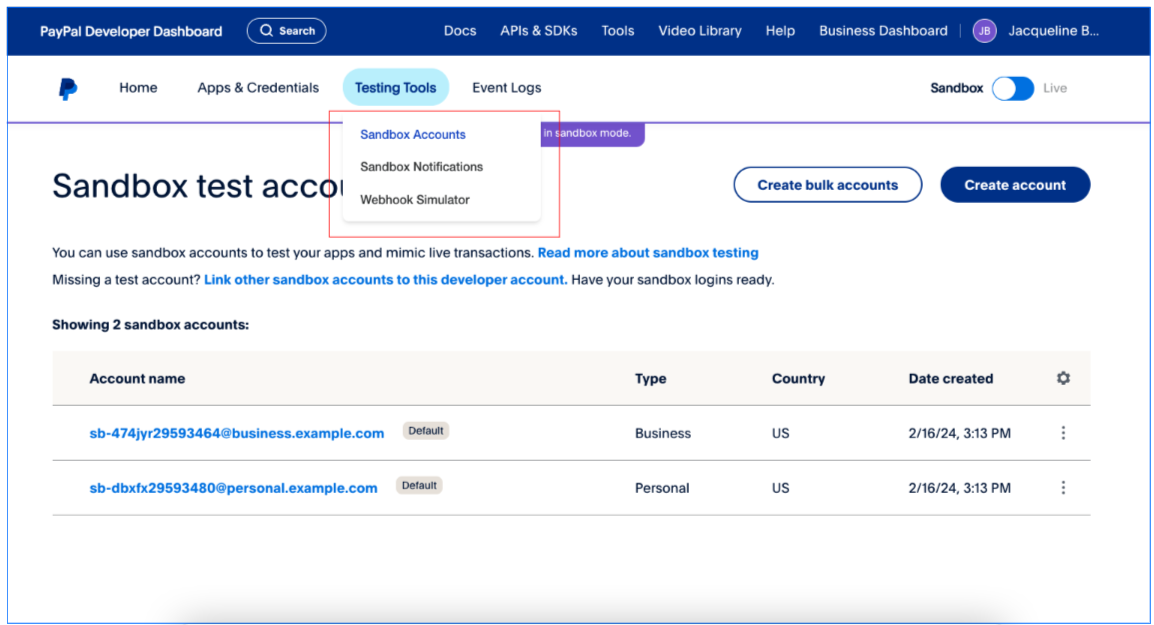Image resolution: width=1154 pixels, height=625 pixels.
Task: Click the Search box in header
Action: coord(286,31)
